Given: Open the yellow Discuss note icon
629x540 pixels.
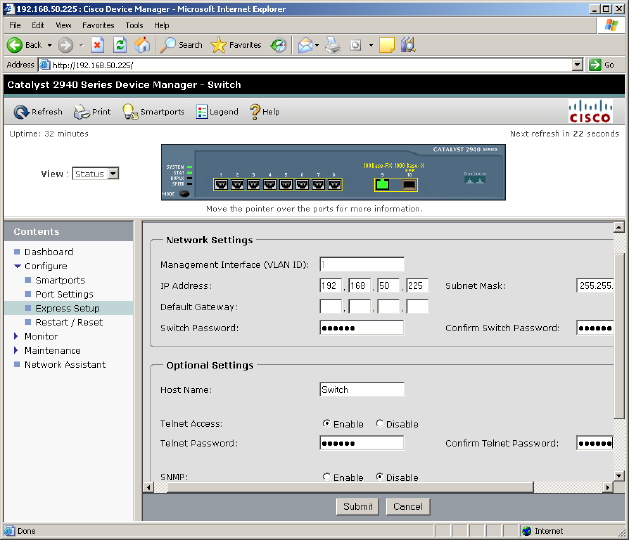Looking at the screenshot, I should point(387,45).
